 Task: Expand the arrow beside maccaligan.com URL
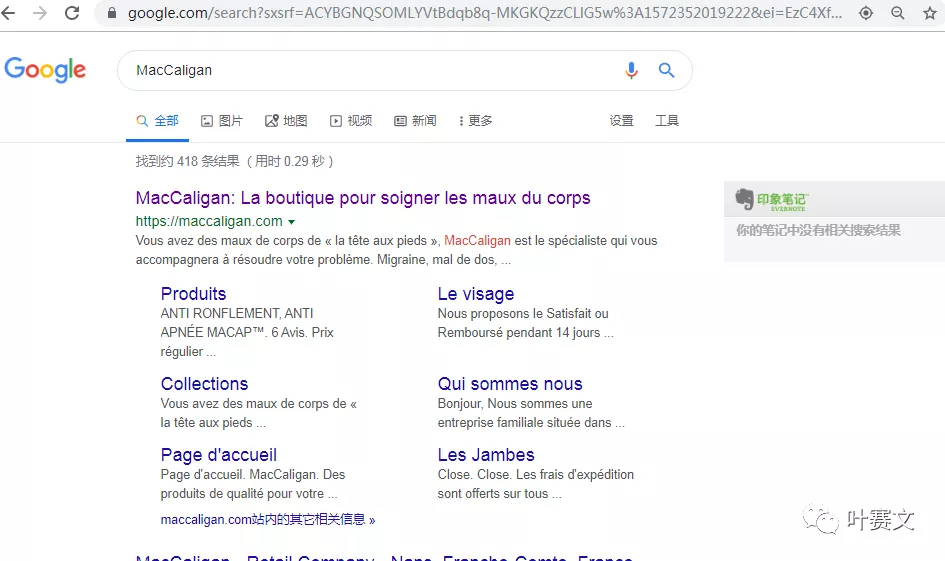[x=291, y=222]
